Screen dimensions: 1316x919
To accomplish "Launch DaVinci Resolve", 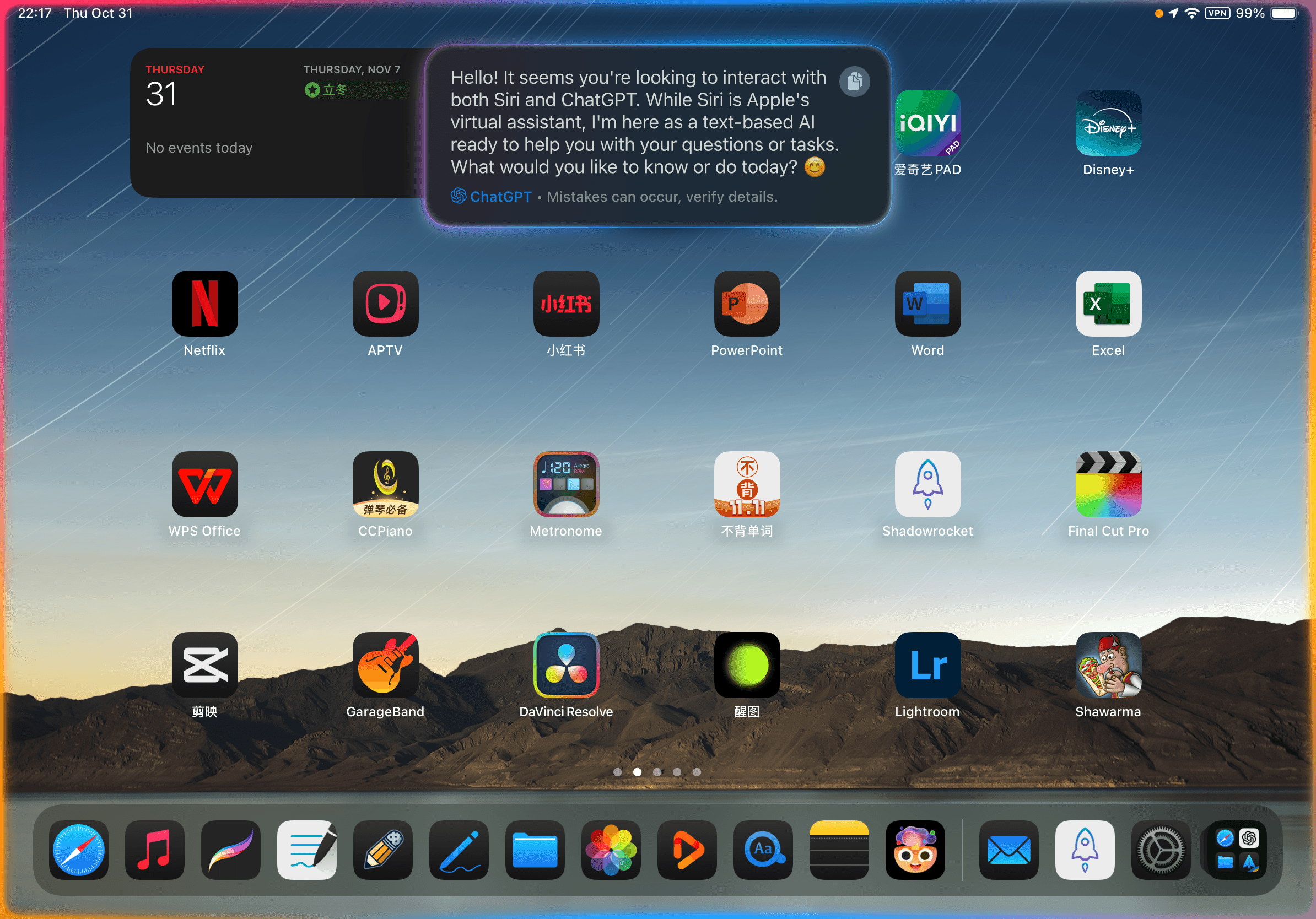I will [566, 664].
